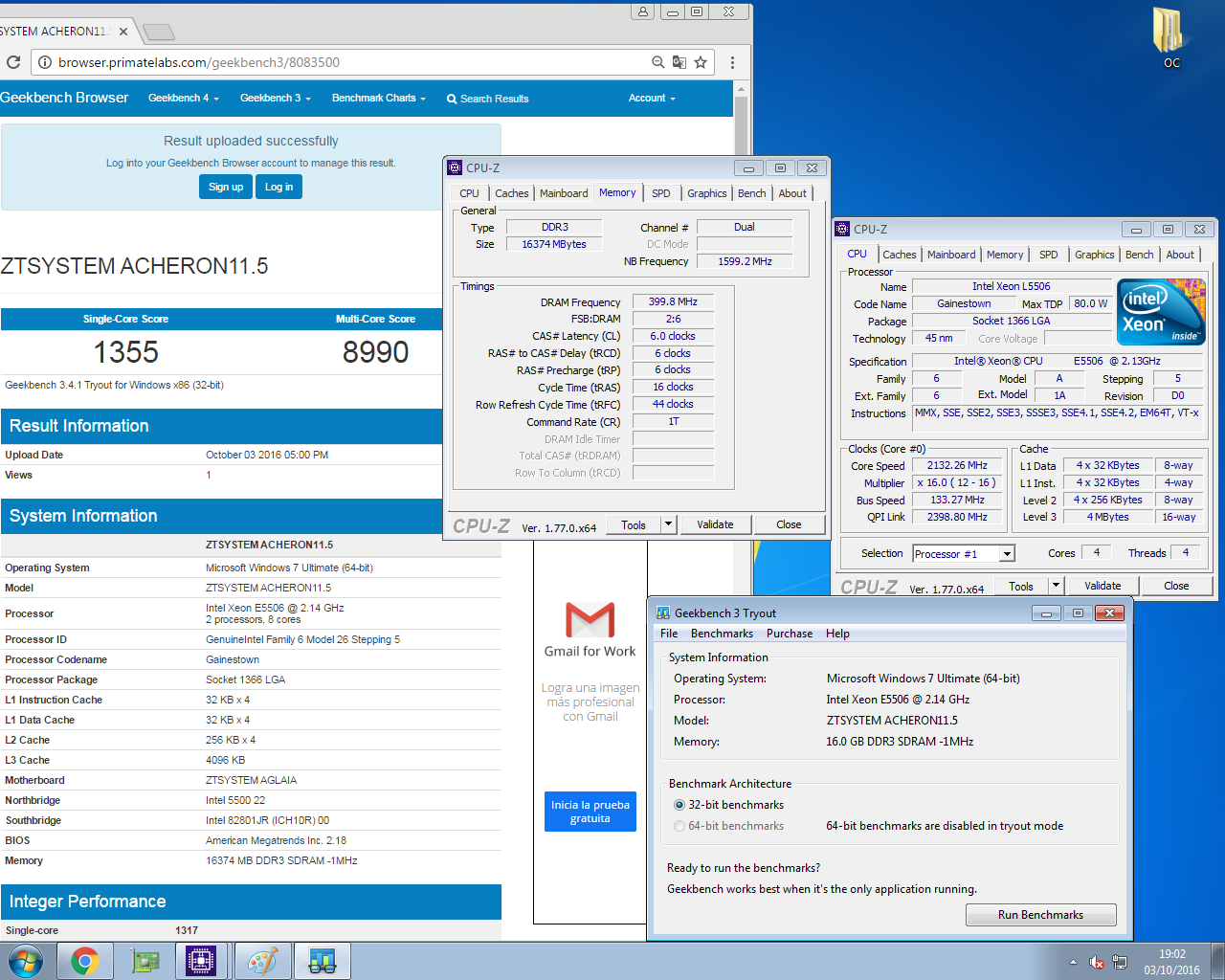1225x980 pixels.
Task: Open the File menu in Geekbench
Action: point(669,634)
